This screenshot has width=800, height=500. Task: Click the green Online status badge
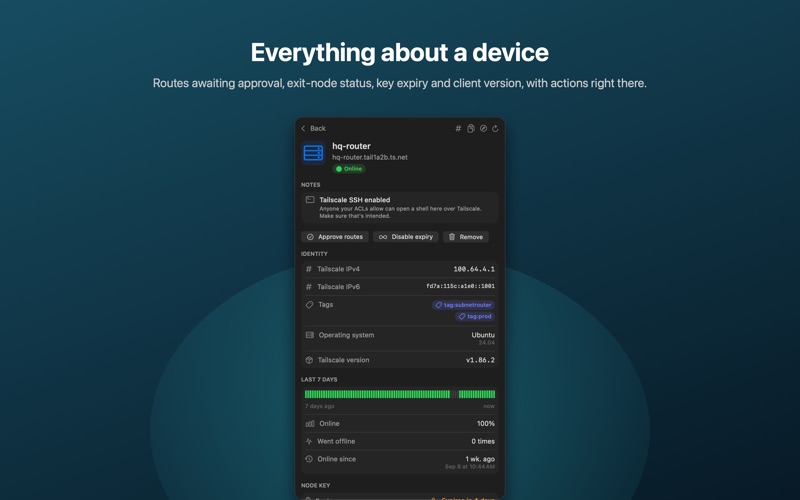pyautogui.click(x=349, y=169)
